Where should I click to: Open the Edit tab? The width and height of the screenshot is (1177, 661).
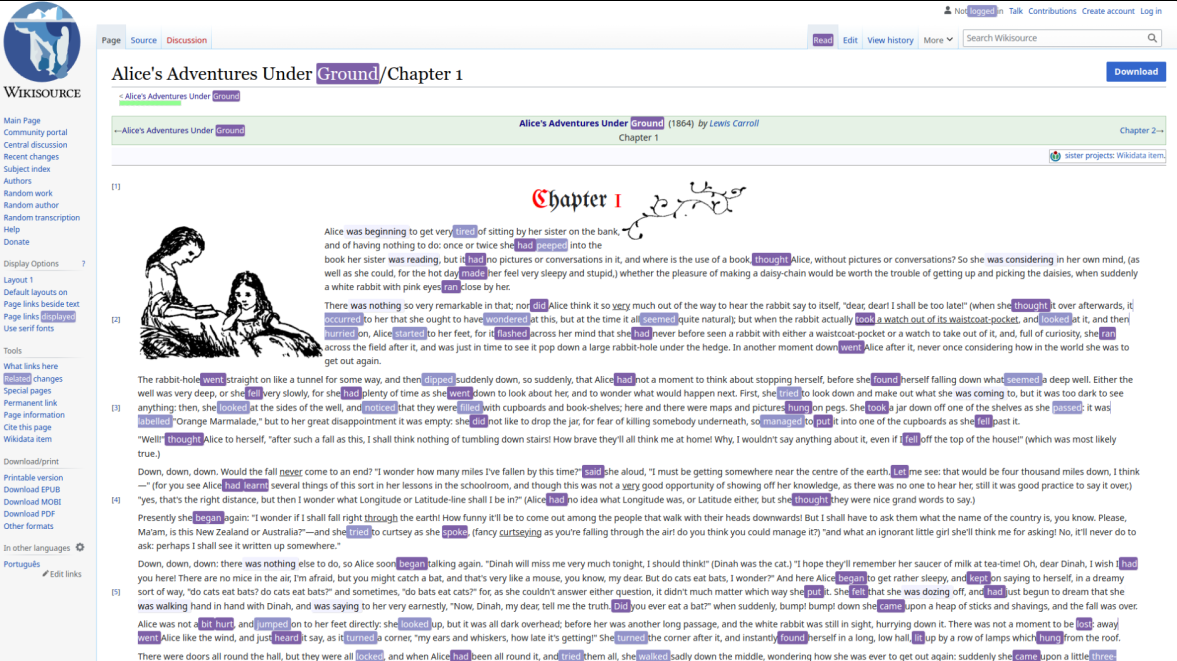[x=850, y=40]
